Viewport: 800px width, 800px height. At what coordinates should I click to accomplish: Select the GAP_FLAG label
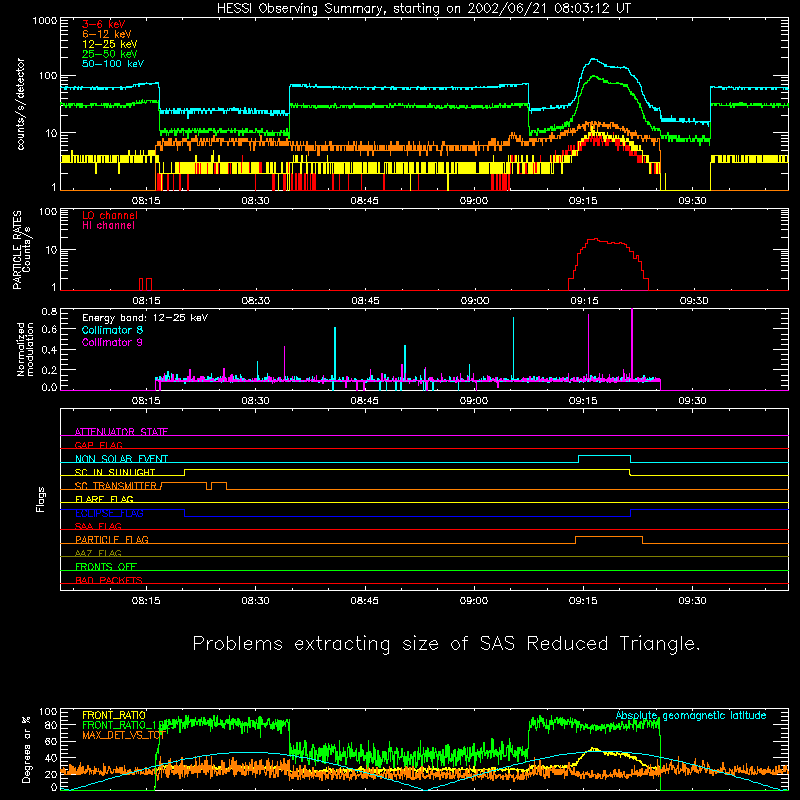(98, 445)
